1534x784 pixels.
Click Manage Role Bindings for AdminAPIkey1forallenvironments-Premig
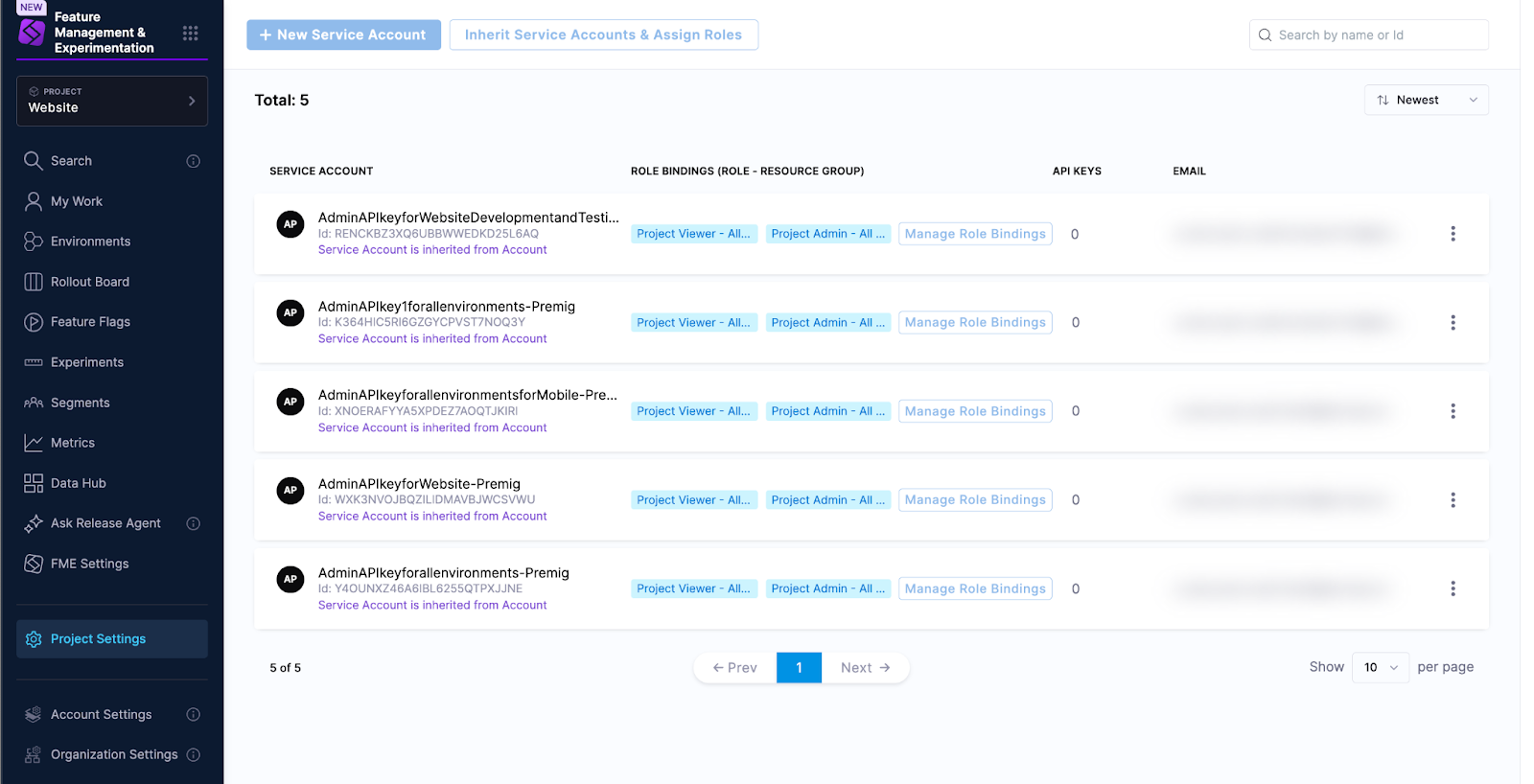(975, 323)
